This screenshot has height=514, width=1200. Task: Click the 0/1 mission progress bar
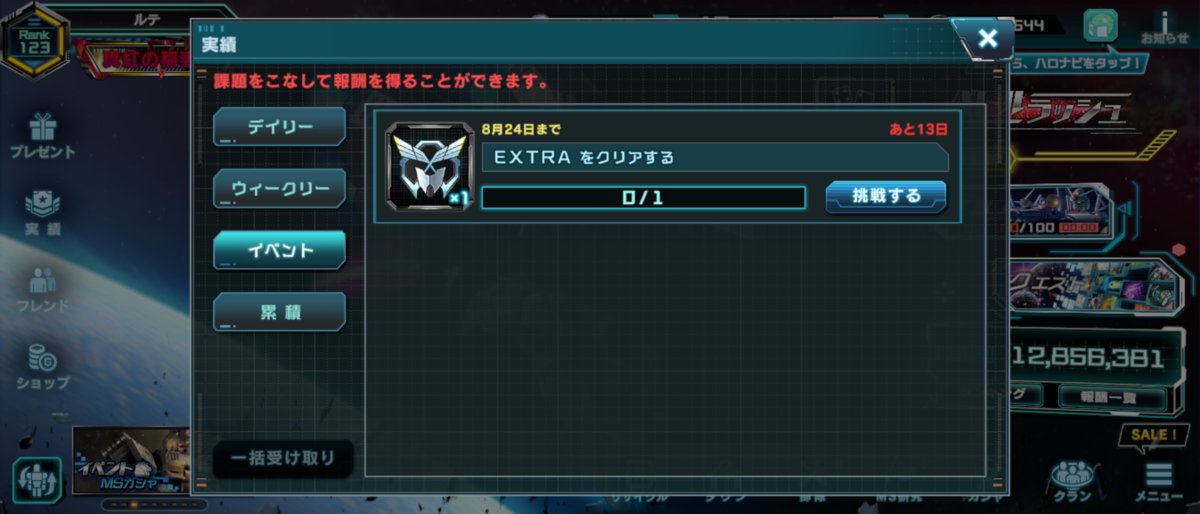pyautogui.click(x=643, y=198)
